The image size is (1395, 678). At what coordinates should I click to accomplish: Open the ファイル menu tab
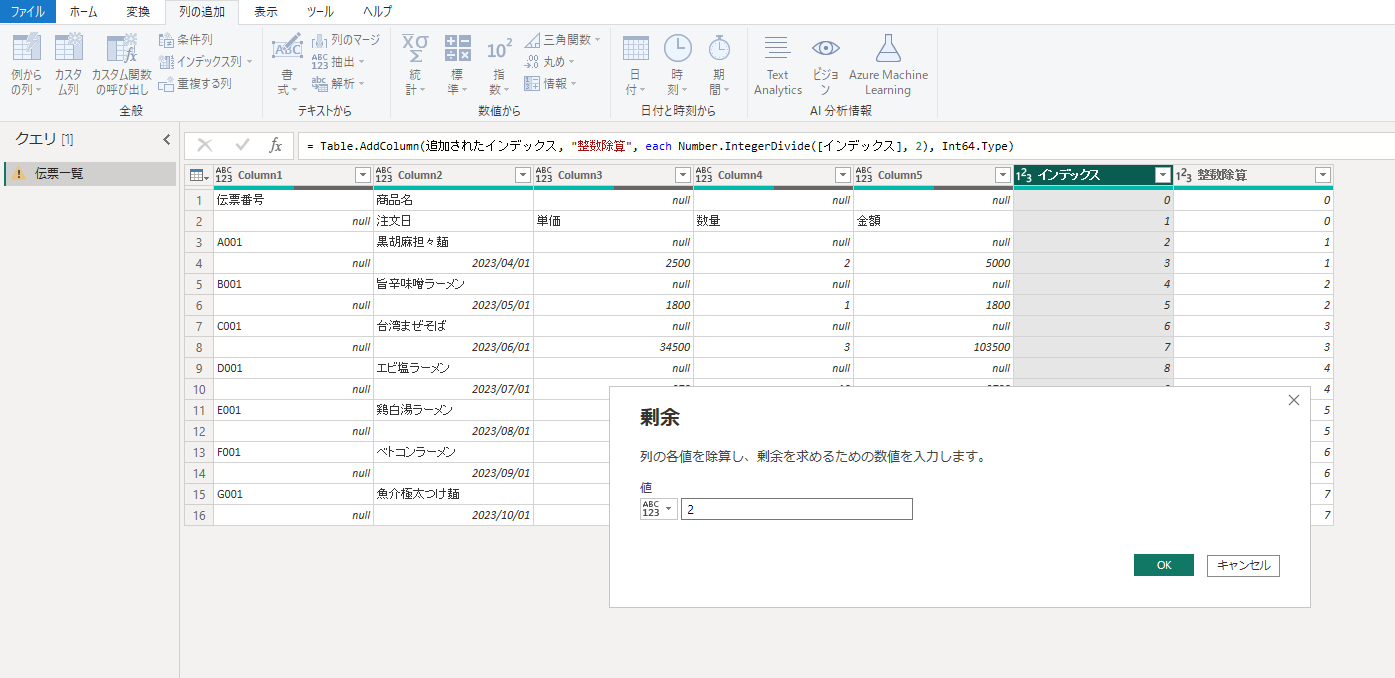pyautogui.click(x=28, y=12)
